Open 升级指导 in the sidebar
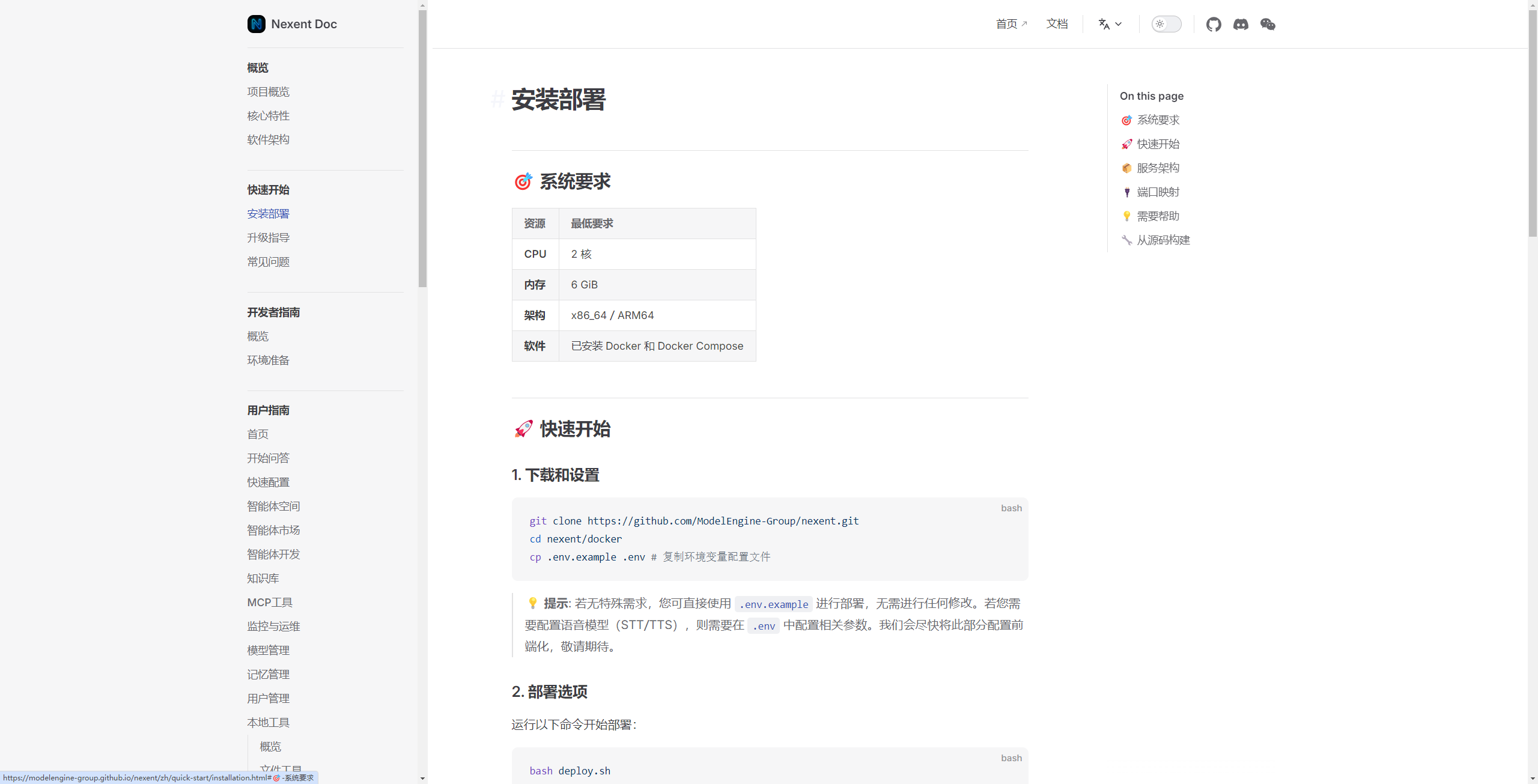1538x784 pixels. tap(268, 238)
